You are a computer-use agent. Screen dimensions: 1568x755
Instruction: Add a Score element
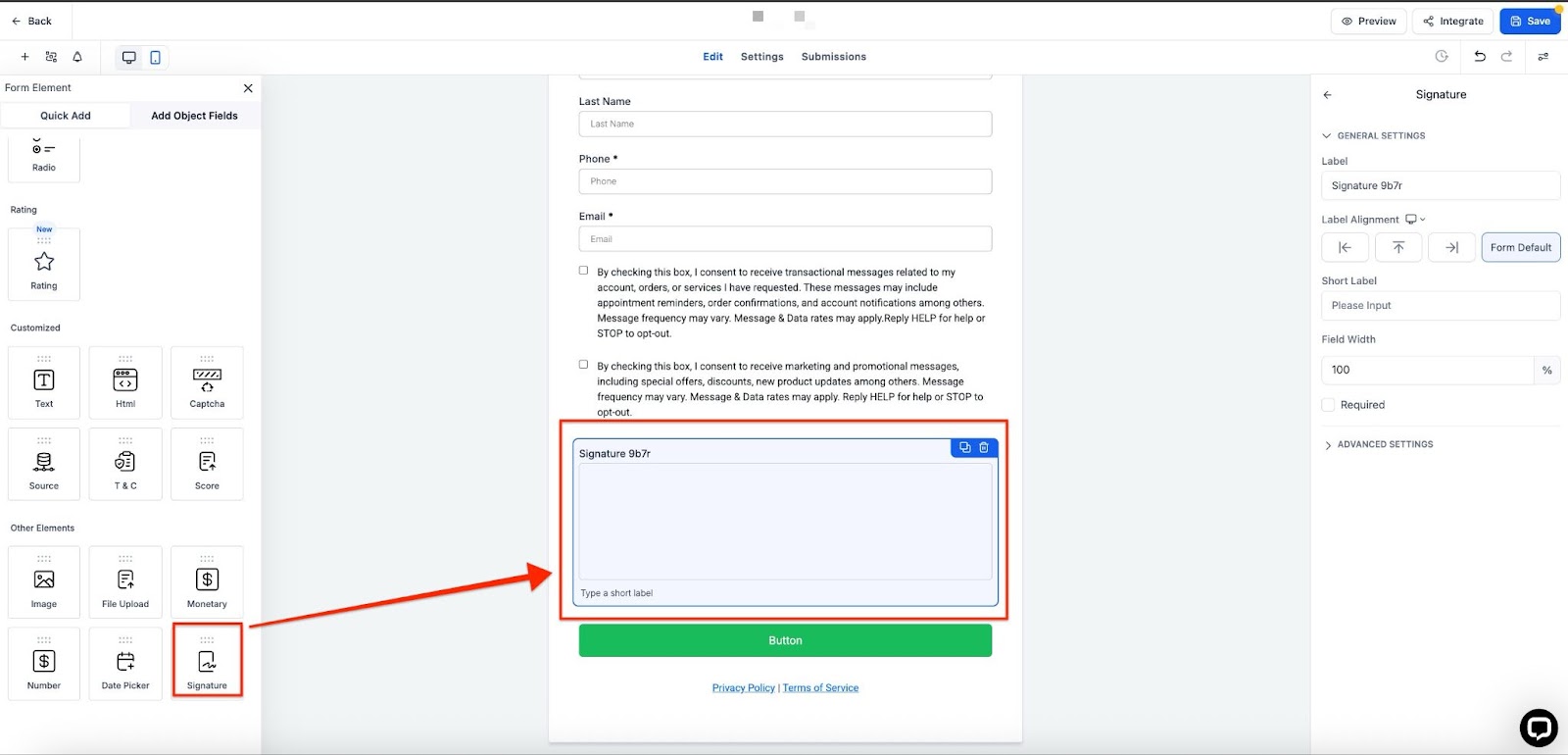point(207,465)
